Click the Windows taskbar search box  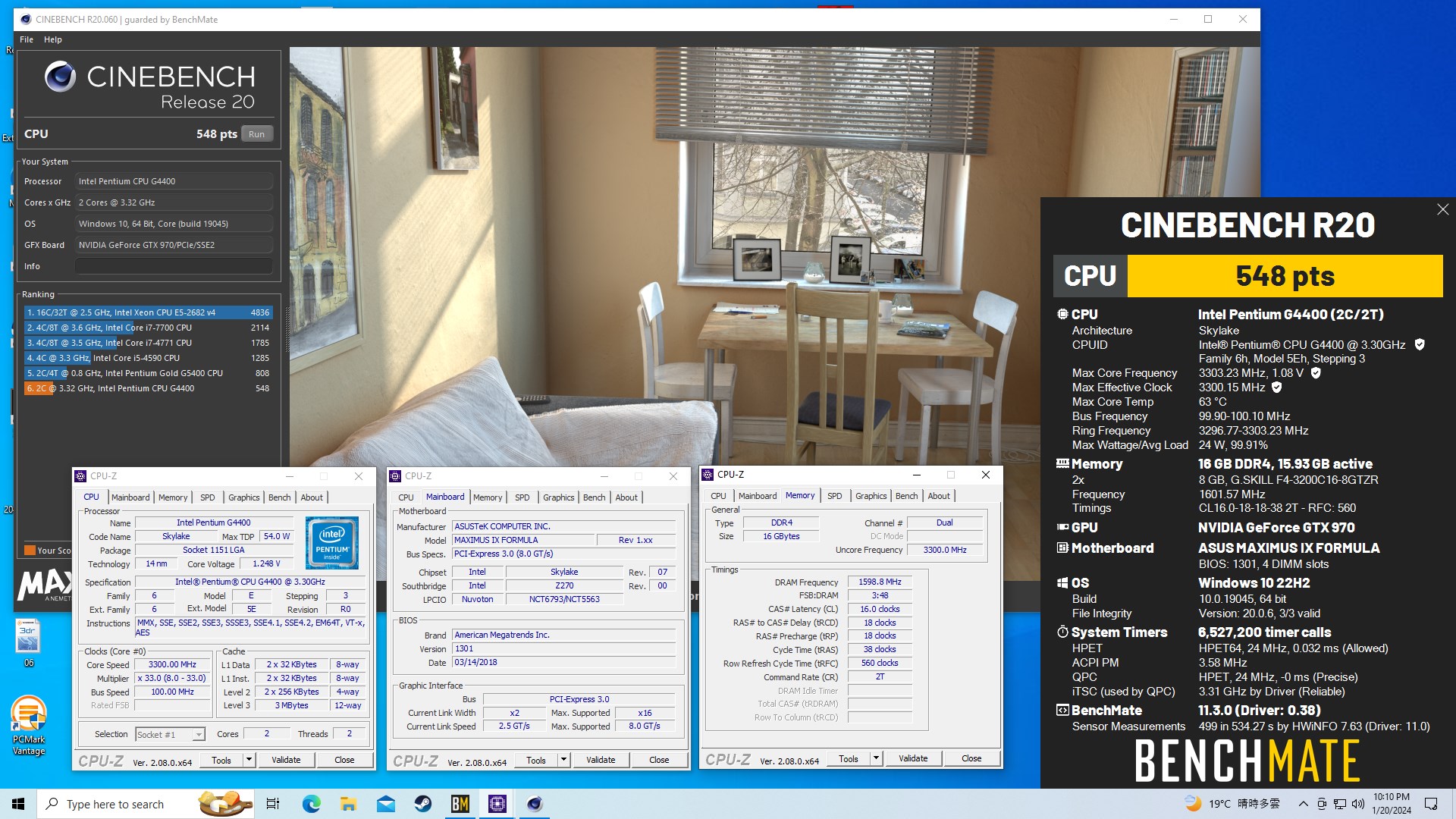[x=146, y=804]
